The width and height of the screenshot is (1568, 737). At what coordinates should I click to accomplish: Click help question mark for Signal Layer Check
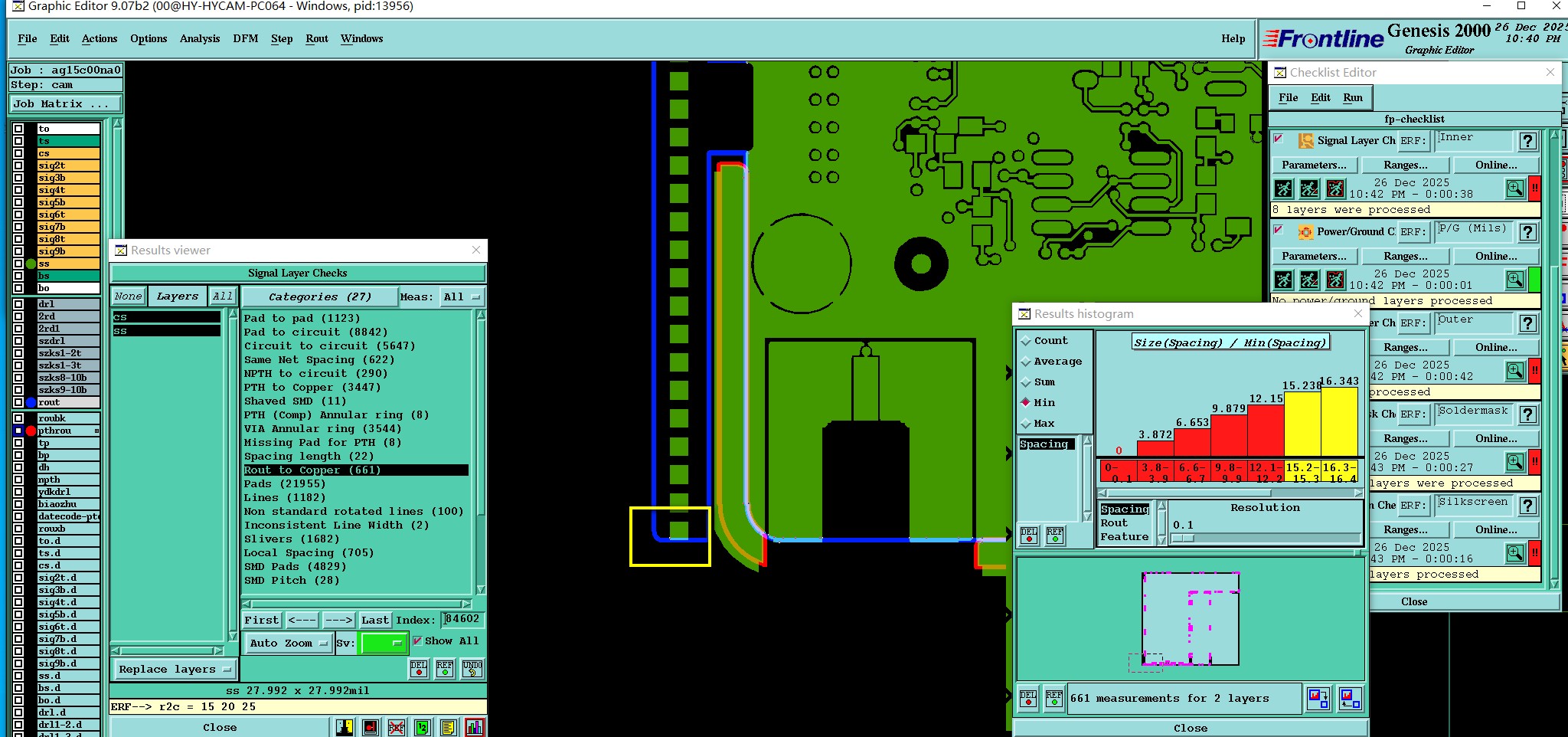[1528, 141]
